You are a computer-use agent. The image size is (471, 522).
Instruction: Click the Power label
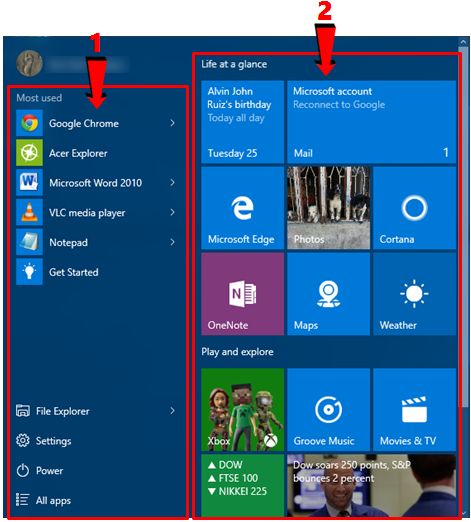[49, 471]
